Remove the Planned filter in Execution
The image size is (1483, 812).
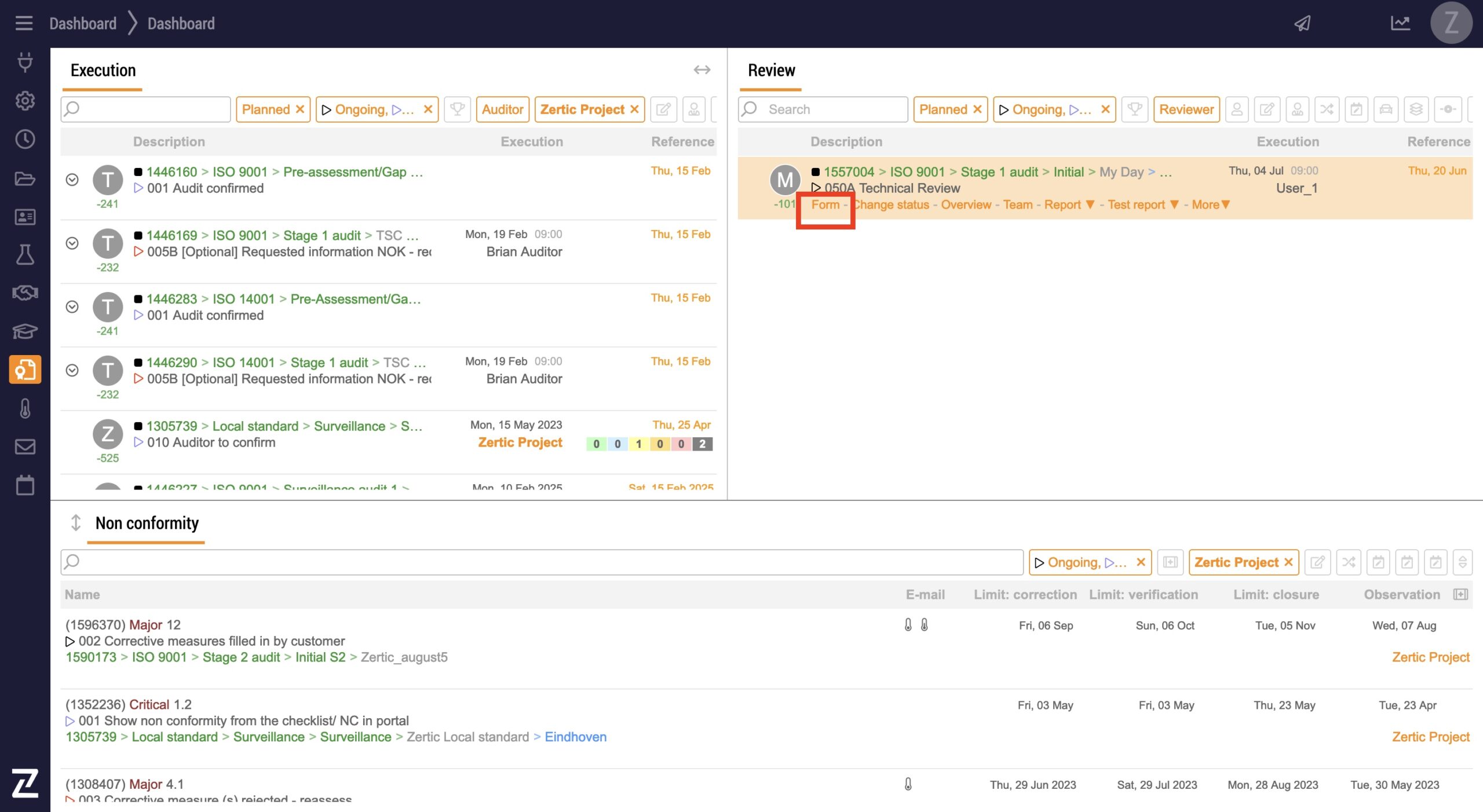(x=300, y=109)
